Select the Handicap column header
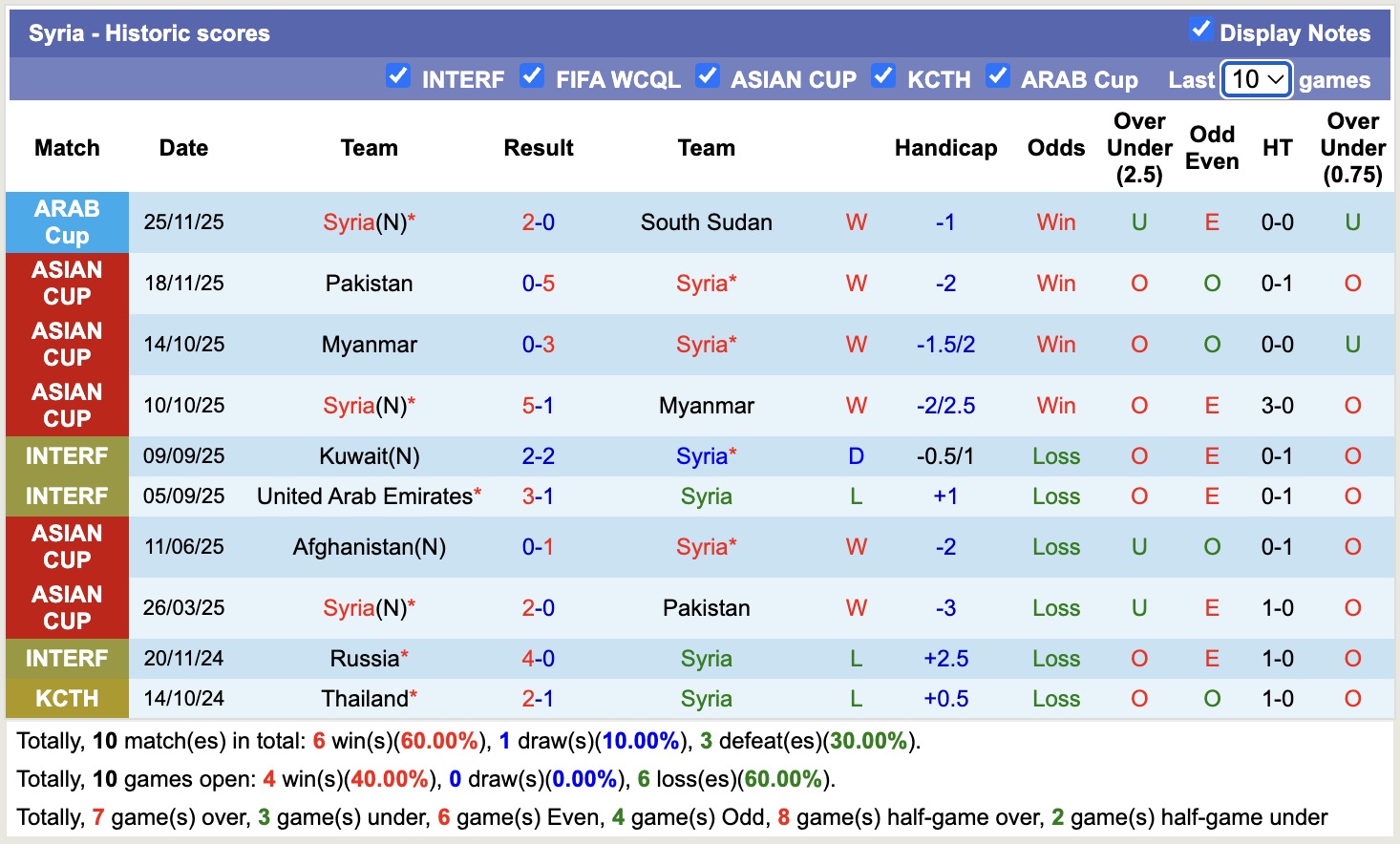 945,148
